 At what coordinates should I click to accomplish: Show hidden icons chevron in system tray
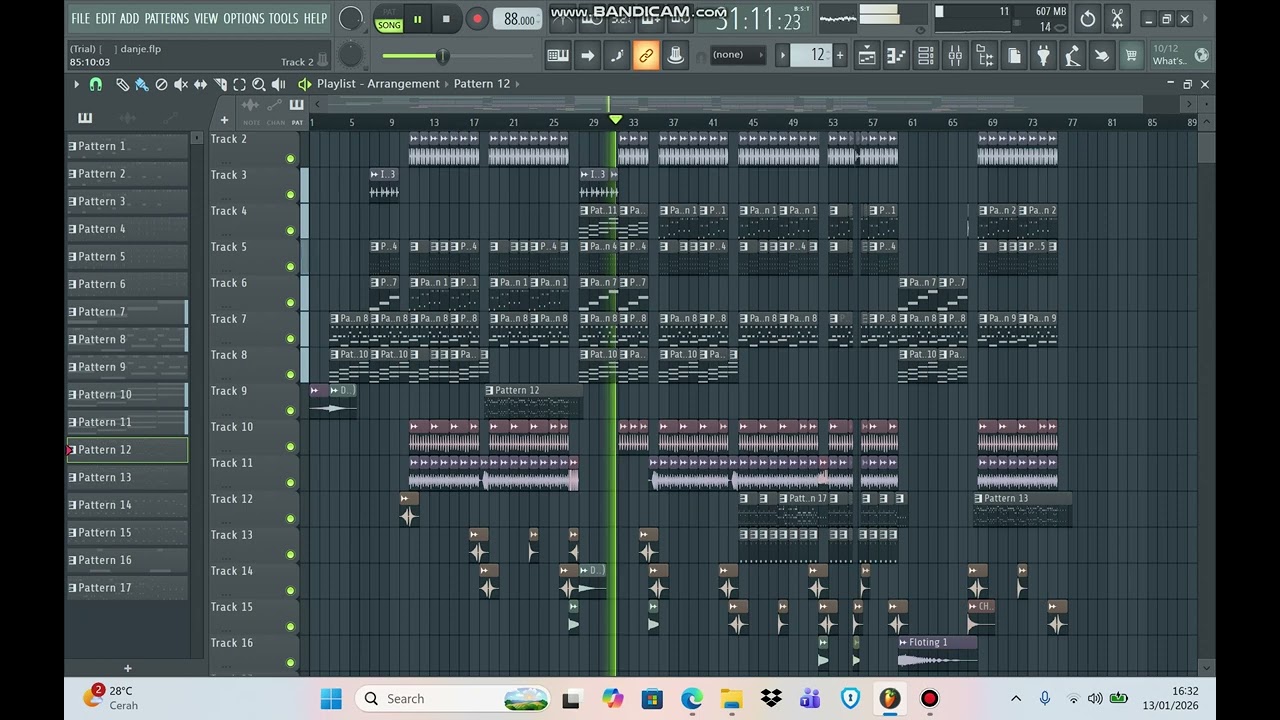(x=1016, y=699)
